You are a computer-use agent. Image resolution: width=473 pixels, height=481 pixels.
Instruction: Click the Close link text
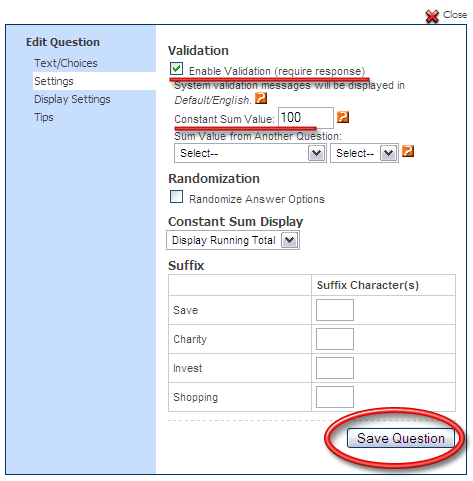(455, 15)
